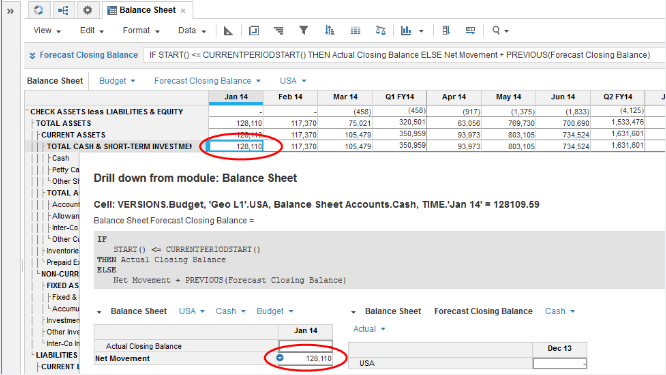Open the chart type dropdown arrow
The width and height of the screenshot is (666, 375).
pyautogui.click(x=421, y=31)
